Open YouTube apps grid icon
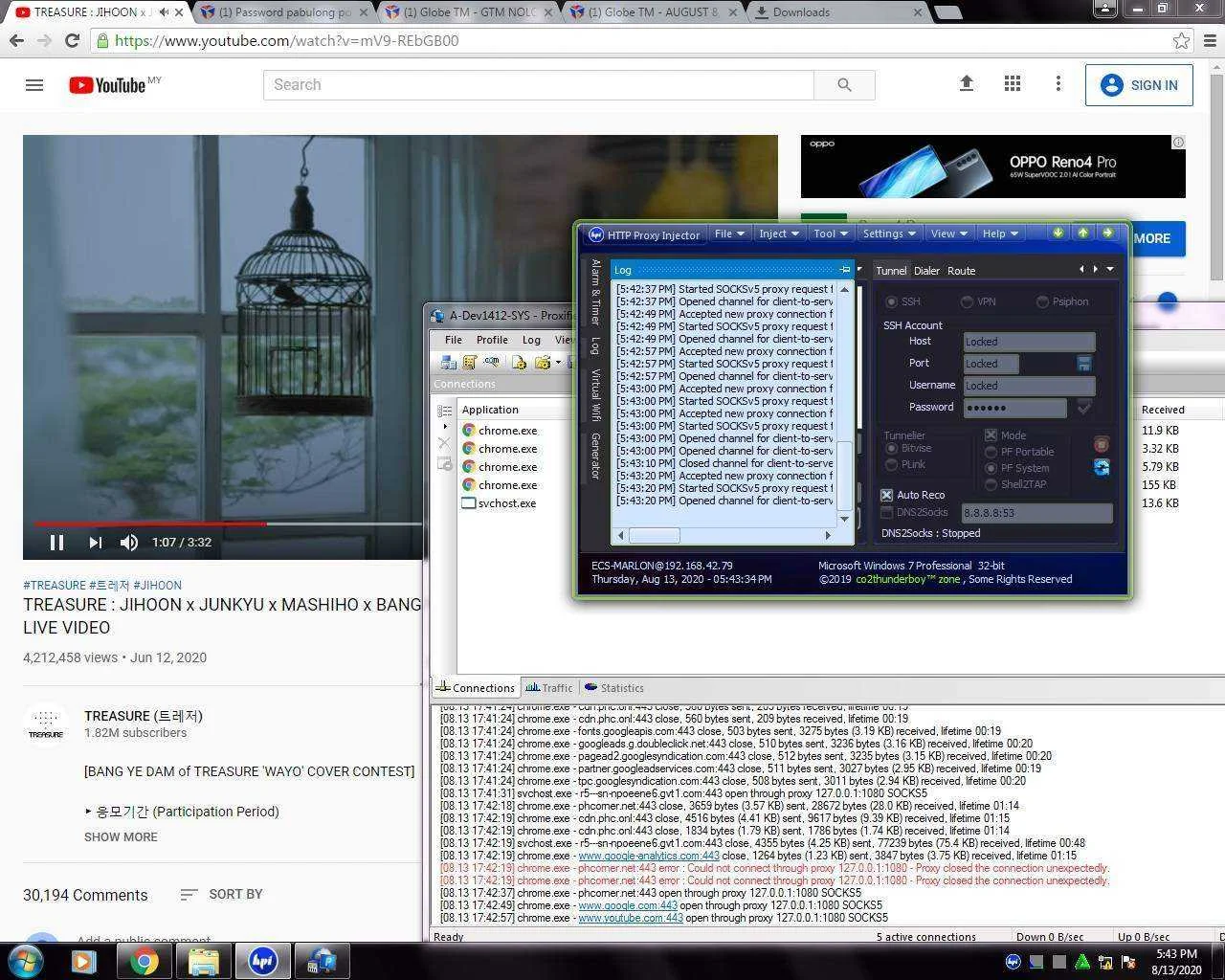Viewport: 1225px width, 980px height. (1013, 84)
